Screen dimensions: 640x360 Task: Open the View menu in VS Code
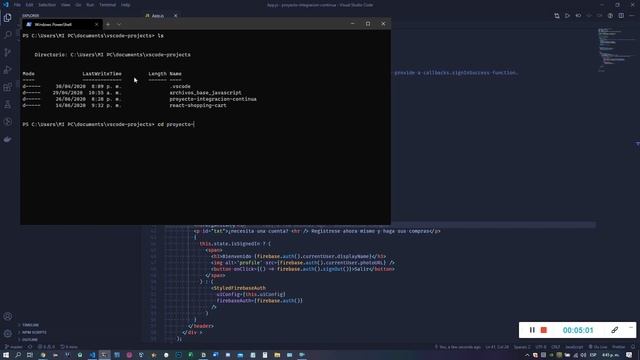[x=65, y=5]
